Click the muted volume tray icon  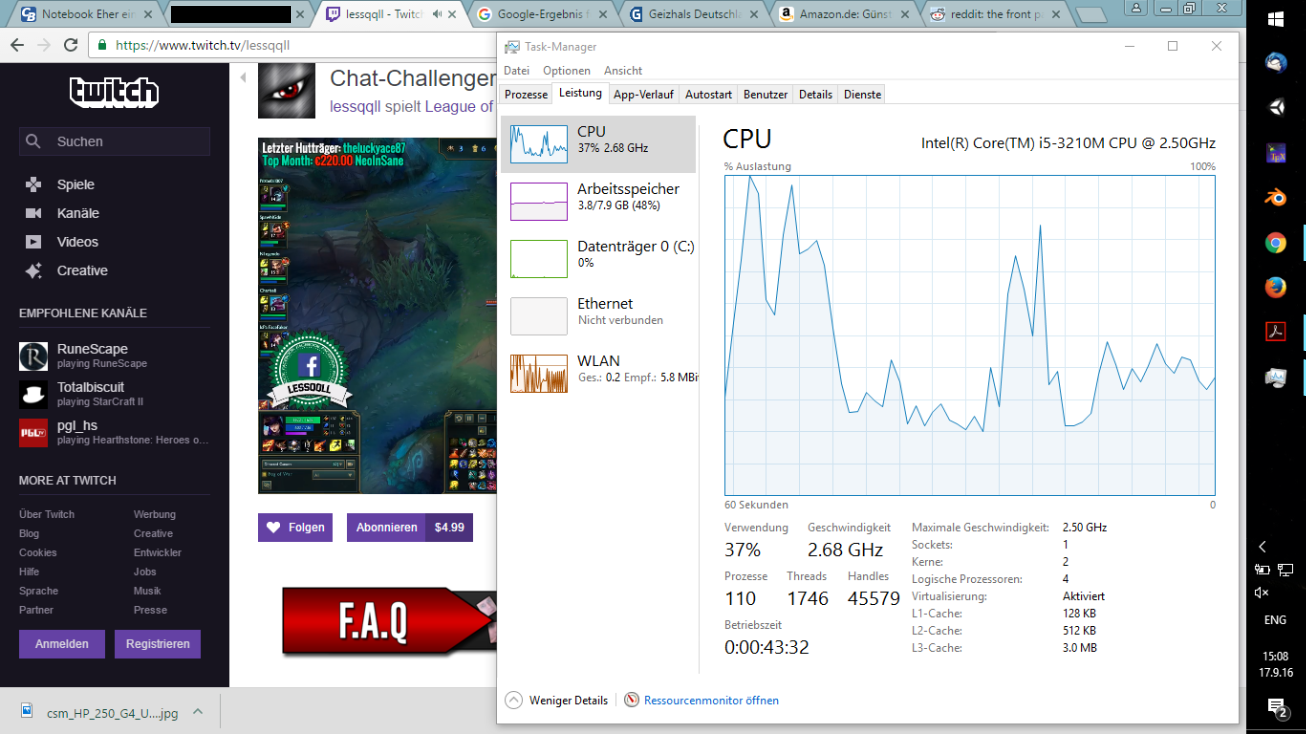click(1263, 592)
